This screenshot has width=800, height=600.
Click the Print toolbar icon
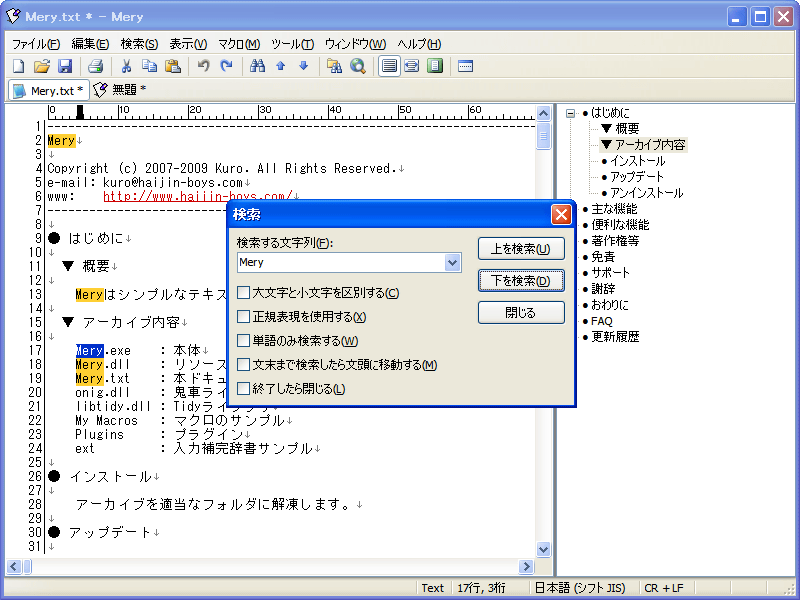tap(95, 66)
